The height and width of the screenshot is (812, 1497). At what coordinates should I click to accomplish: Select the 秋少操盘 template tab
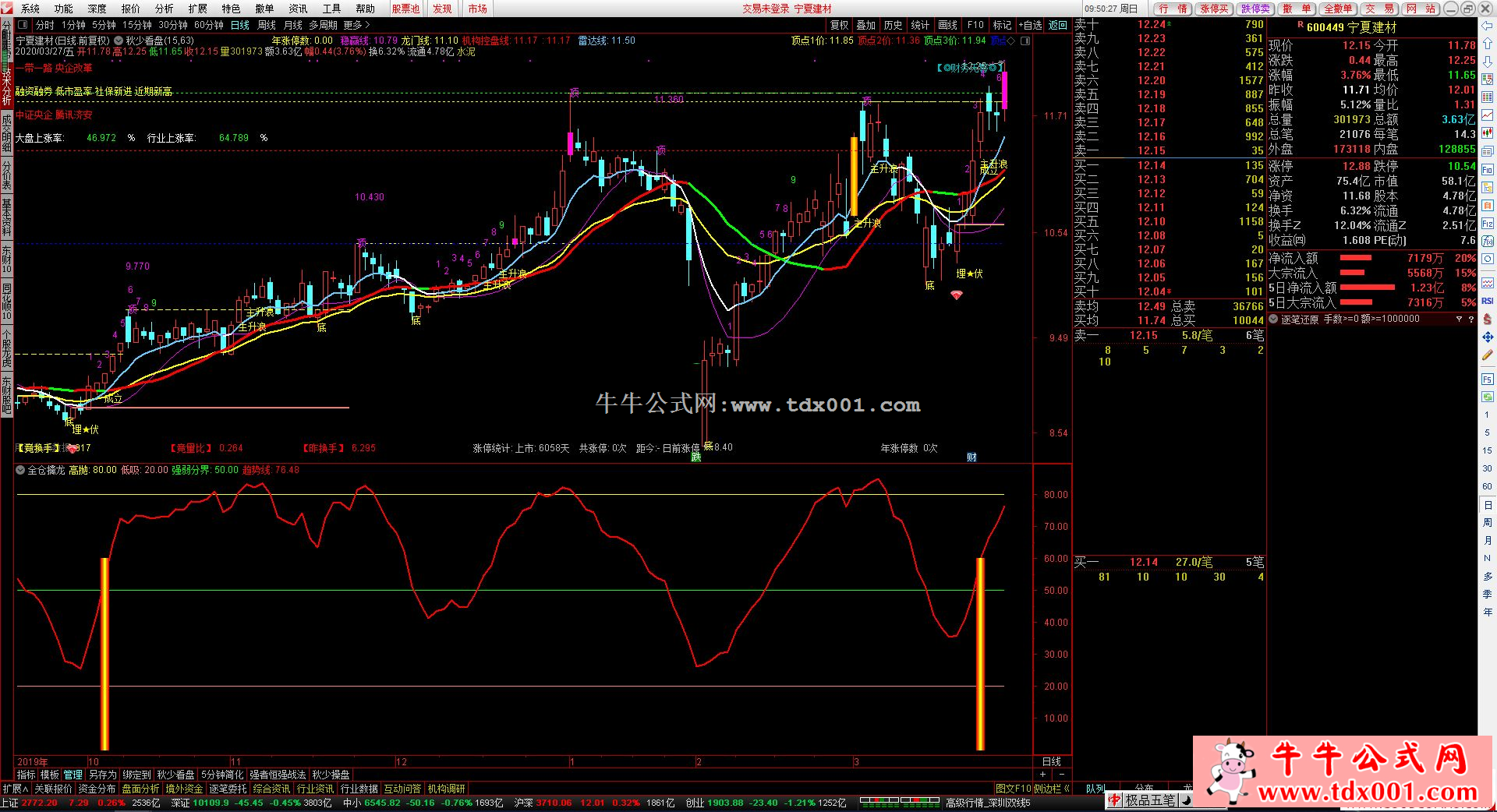[331, 775]
